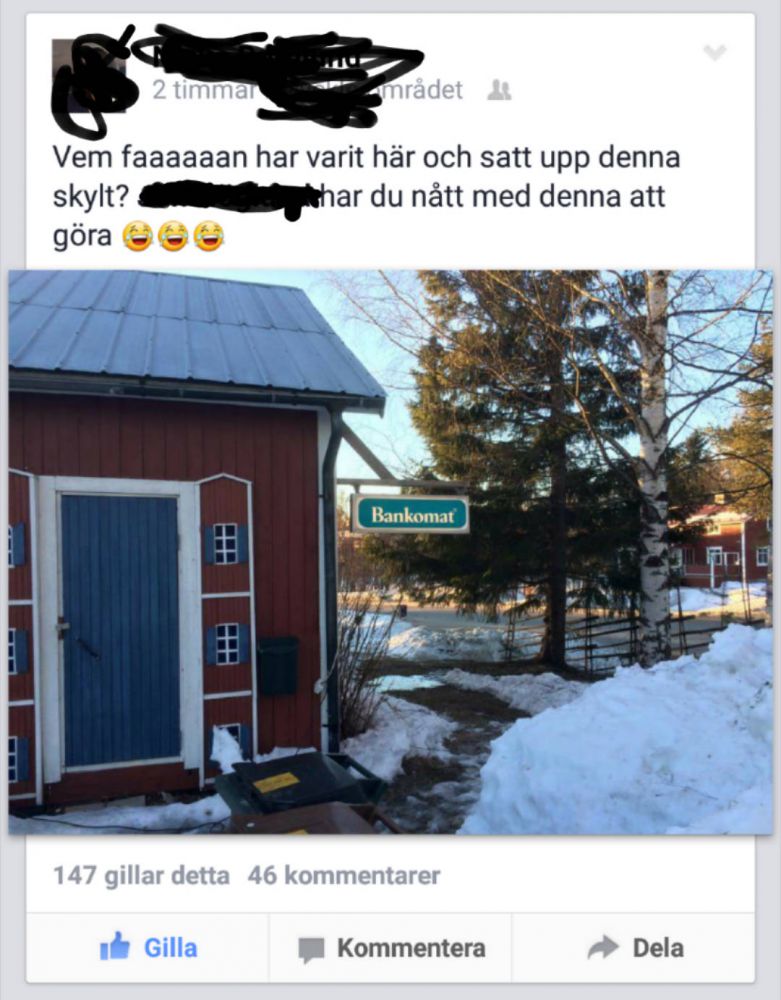The width and height of the screenshot is (781, 1000).
Task: Share the post using Dela
Action: (658, 948)
